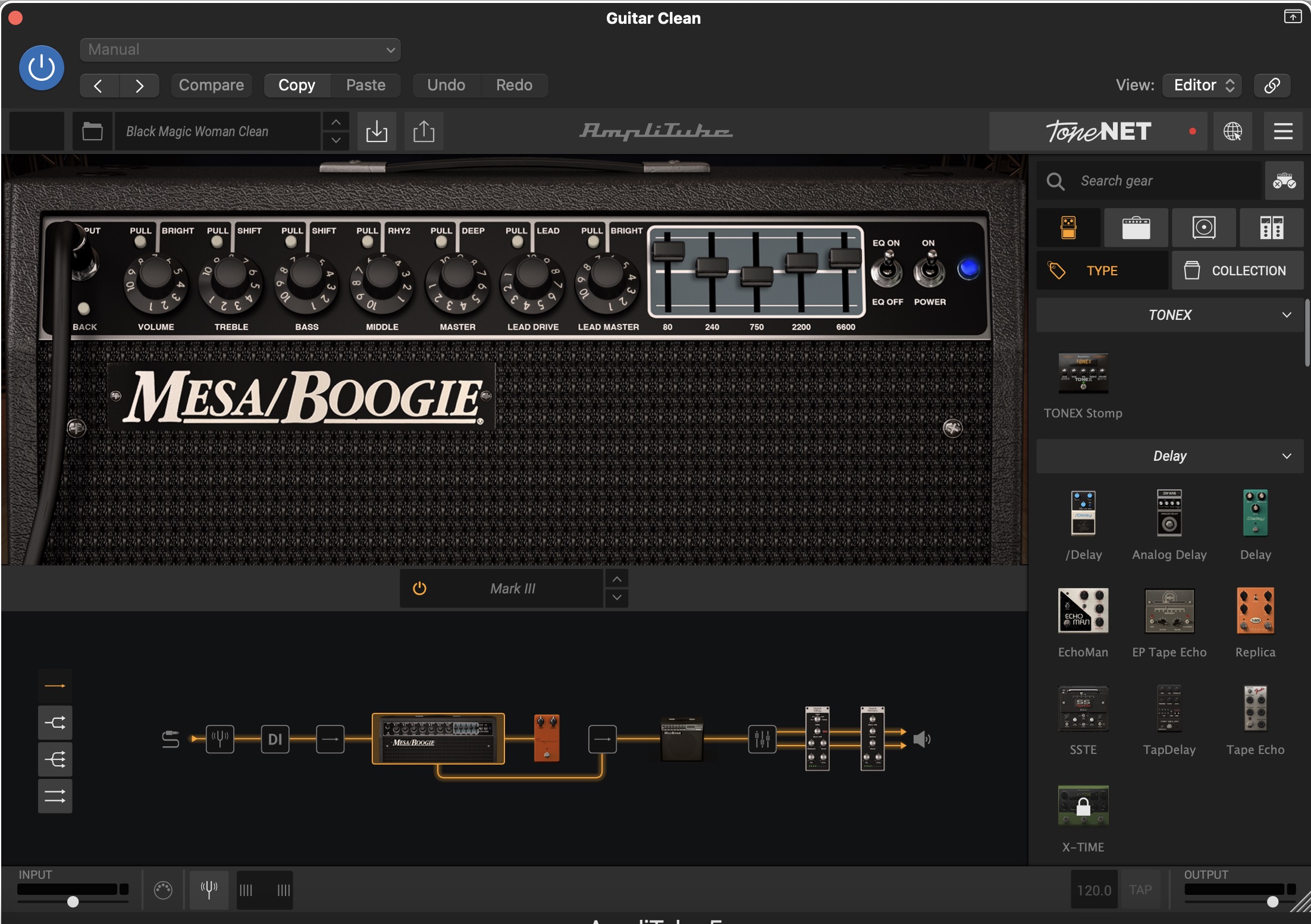1311x924 pixels.
Task: Click the Compare button
Action: [211, 86]
